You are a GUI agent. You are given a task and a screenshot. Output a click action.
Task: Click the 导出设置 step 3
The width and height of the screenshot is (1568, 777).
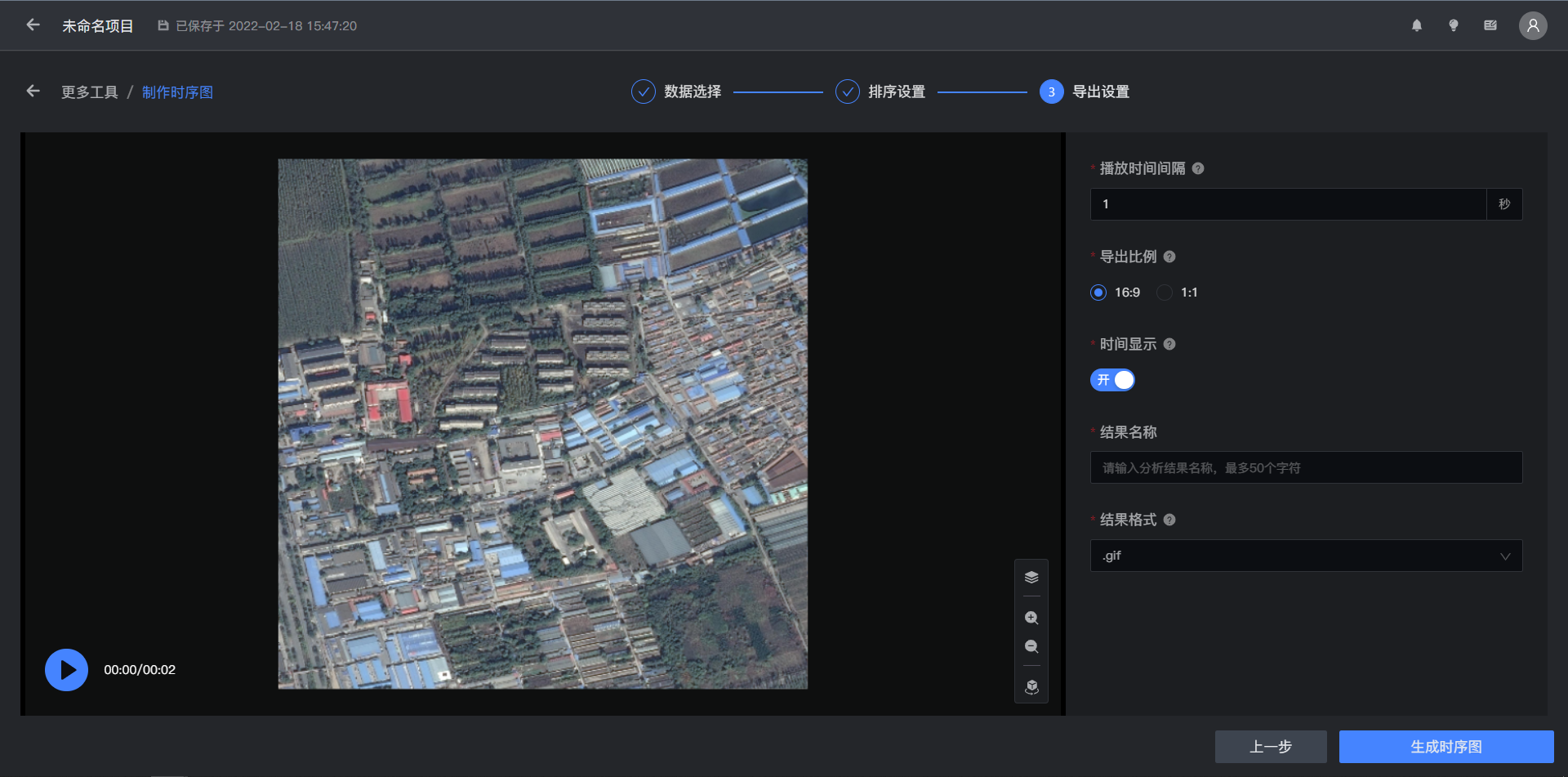pyautogui.click(x=1085, y=92)
